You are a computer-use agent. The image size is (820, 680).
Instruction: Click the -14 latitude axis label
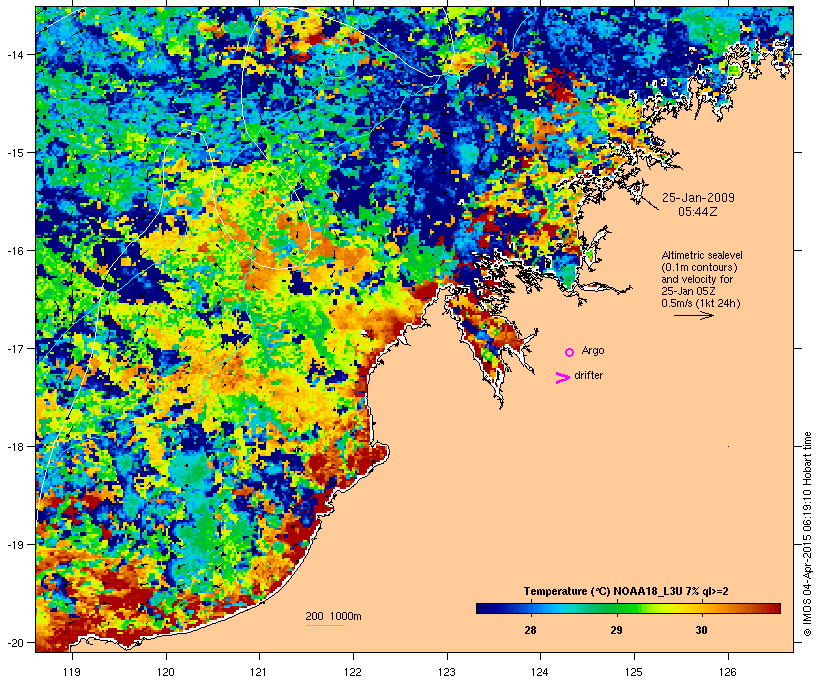point(14,54)
